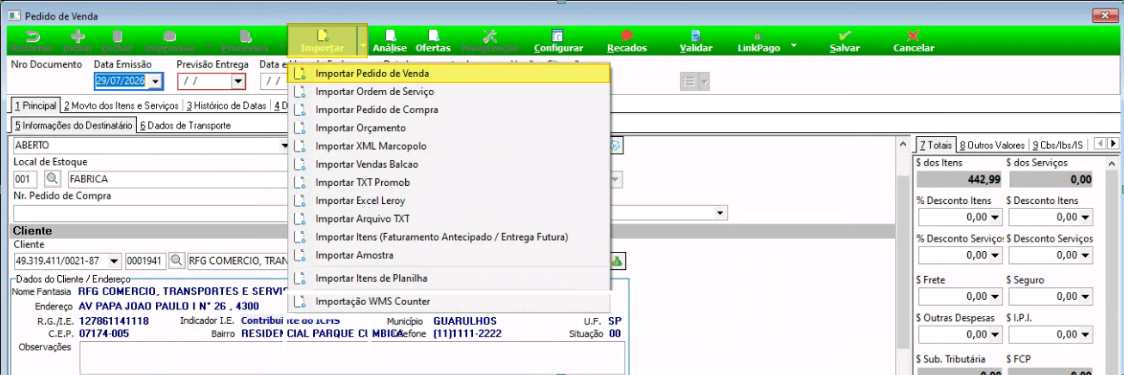Image resolution: width=1124 pixels, height=375 pixels.
Task: Expand the list view icon's dropdown arrow
Action: [705, 82]
